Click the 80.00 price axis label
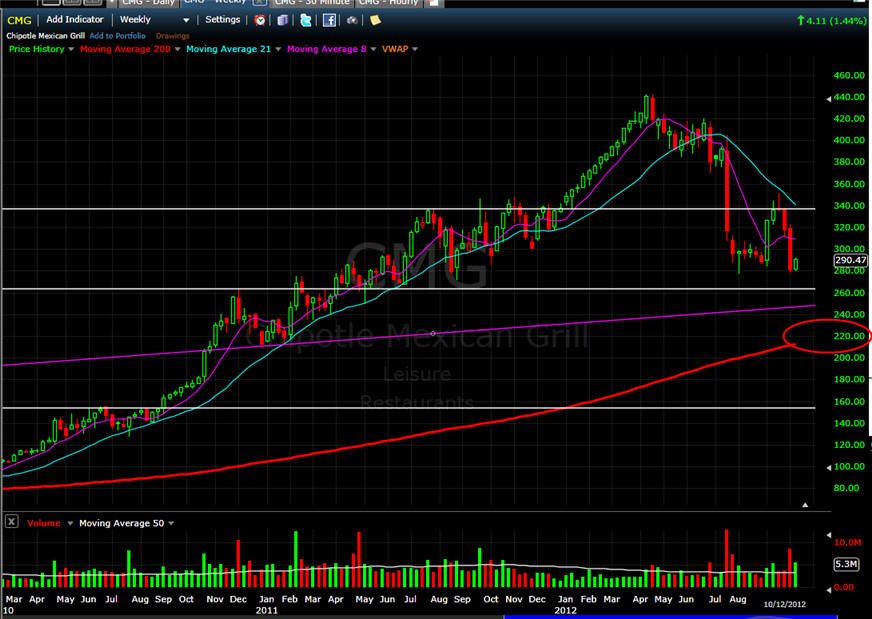 pos(846,488)
